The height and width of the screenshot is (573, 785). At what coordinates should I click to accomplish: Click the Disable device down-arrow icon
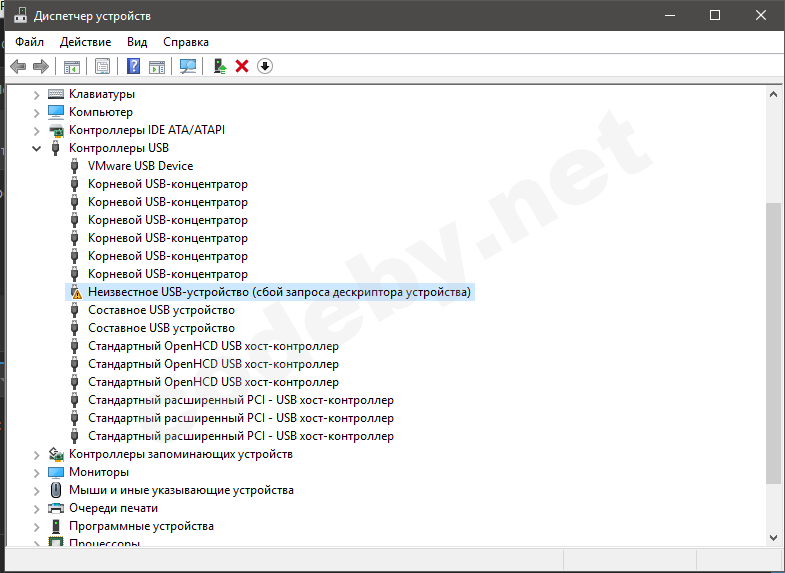pyautogui.click(x=265, y=66)
